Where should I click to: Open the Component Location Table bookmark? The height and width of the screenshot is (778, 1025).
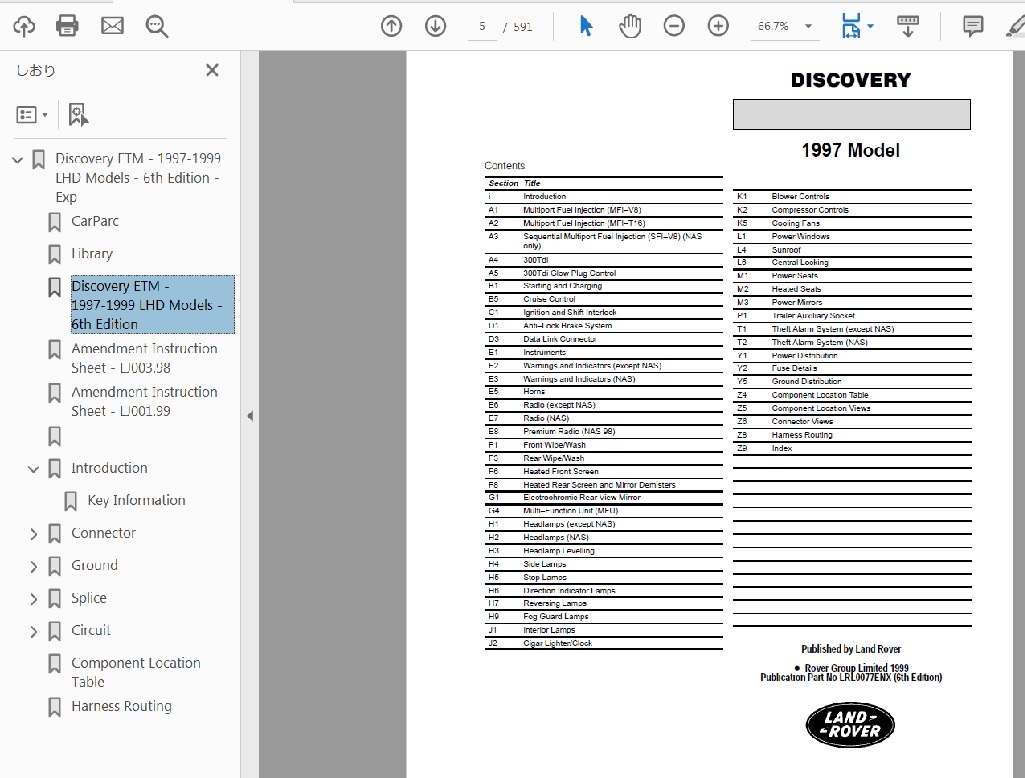click(x=136, y=672)
